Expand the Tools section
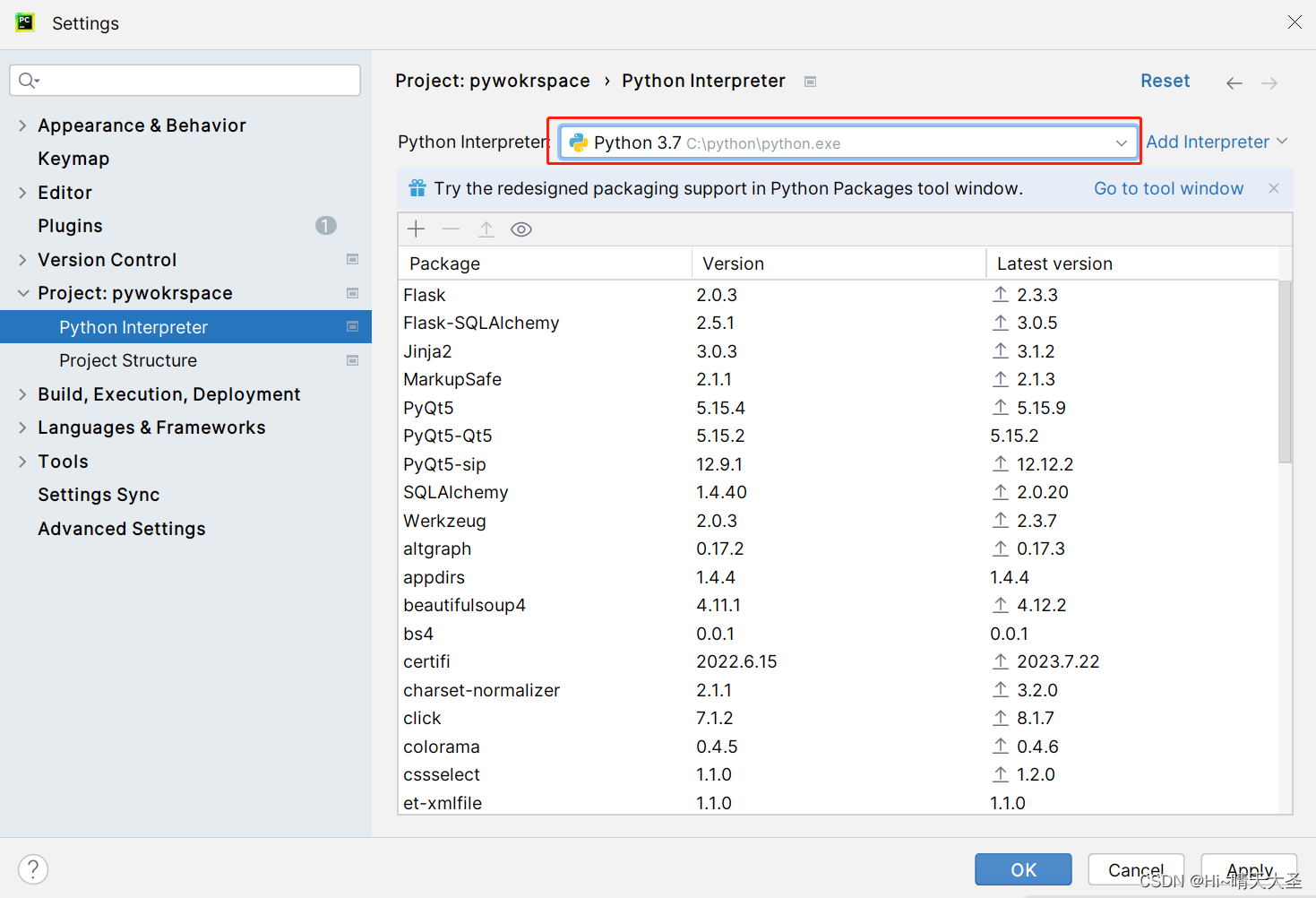1316x898 pixels. [22, 462]
